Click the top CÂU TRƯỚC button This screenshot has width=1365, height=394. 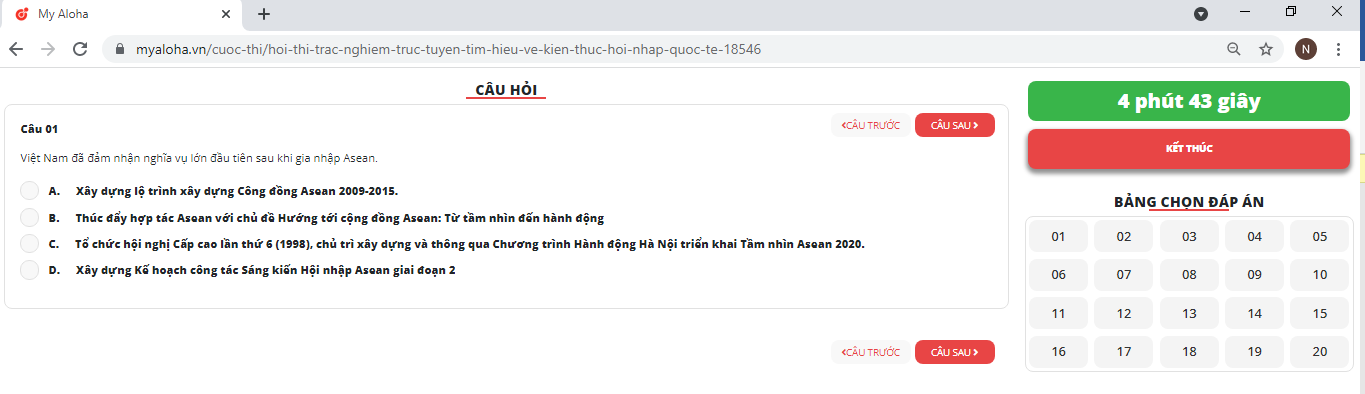click(871, 125)
